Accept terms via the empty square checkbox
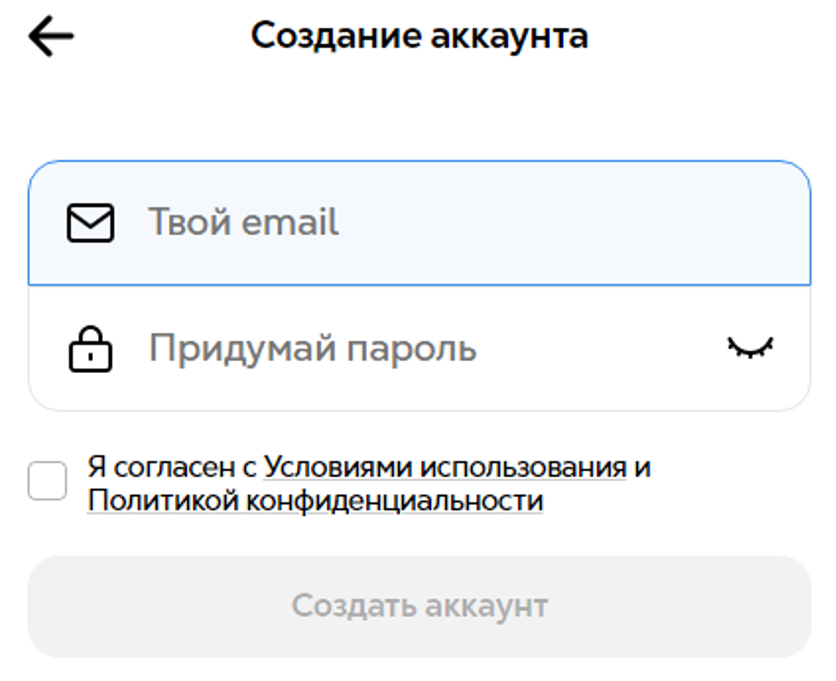The width and height of the screenshot is (836, 681). tap(47, 480)
